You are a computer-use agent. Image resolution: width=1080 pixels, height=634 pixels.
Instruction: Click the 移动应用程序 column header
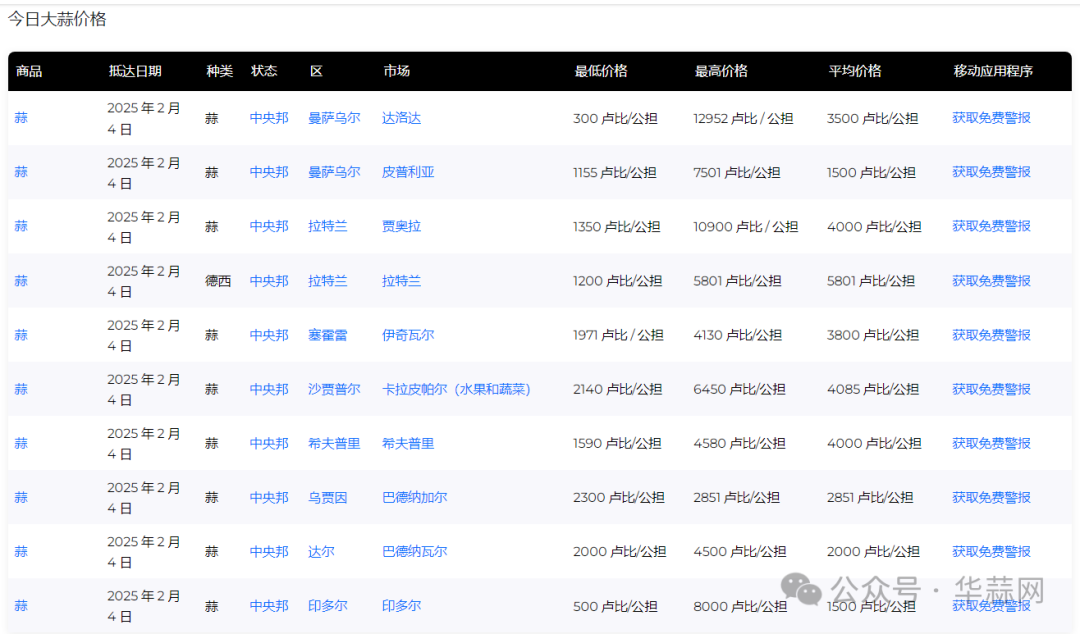pos(993,71)
